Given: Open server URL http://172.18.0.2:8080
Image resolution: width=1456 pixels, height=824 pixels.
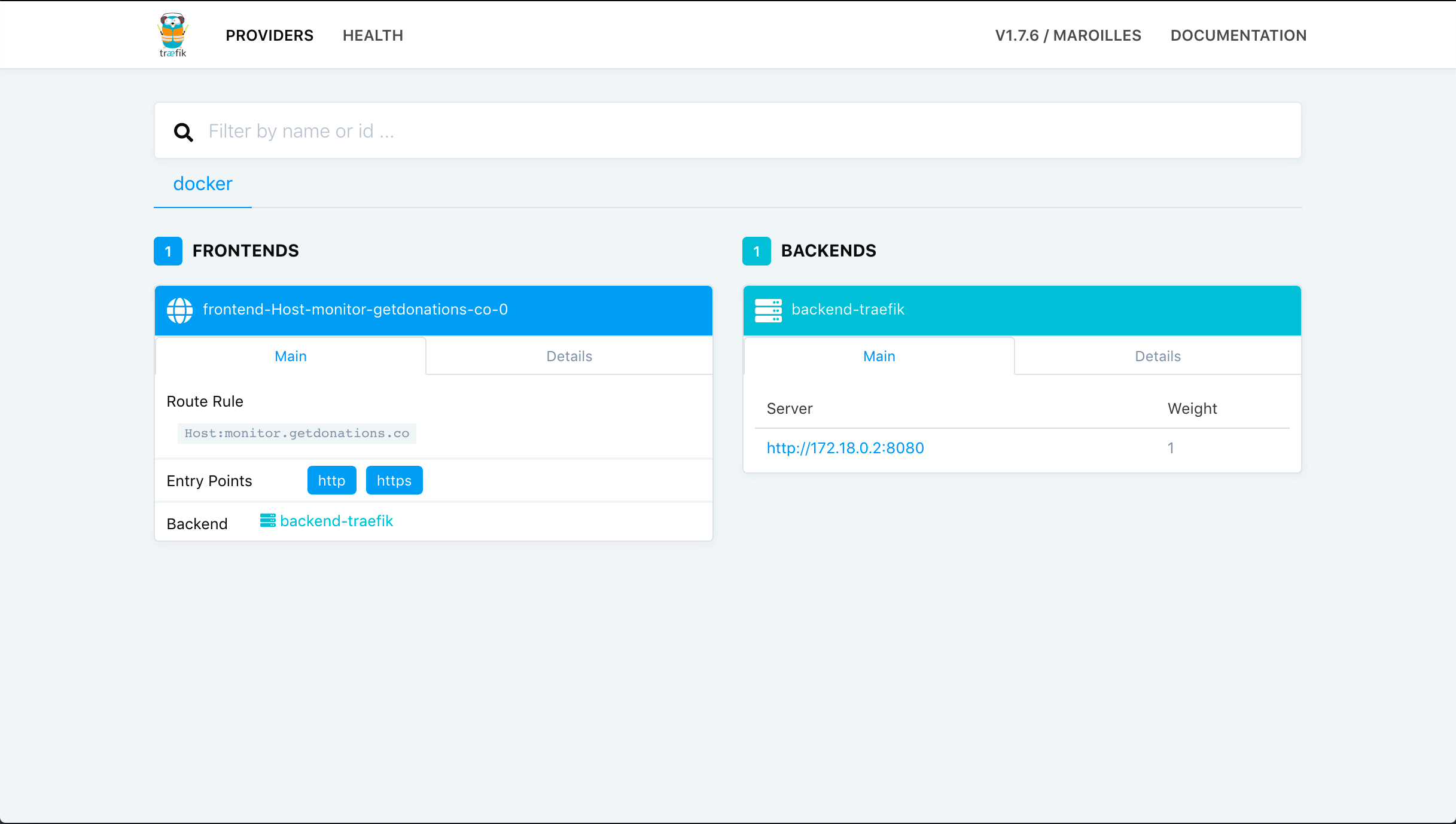Looking at the screenshot, I should 845,448.
